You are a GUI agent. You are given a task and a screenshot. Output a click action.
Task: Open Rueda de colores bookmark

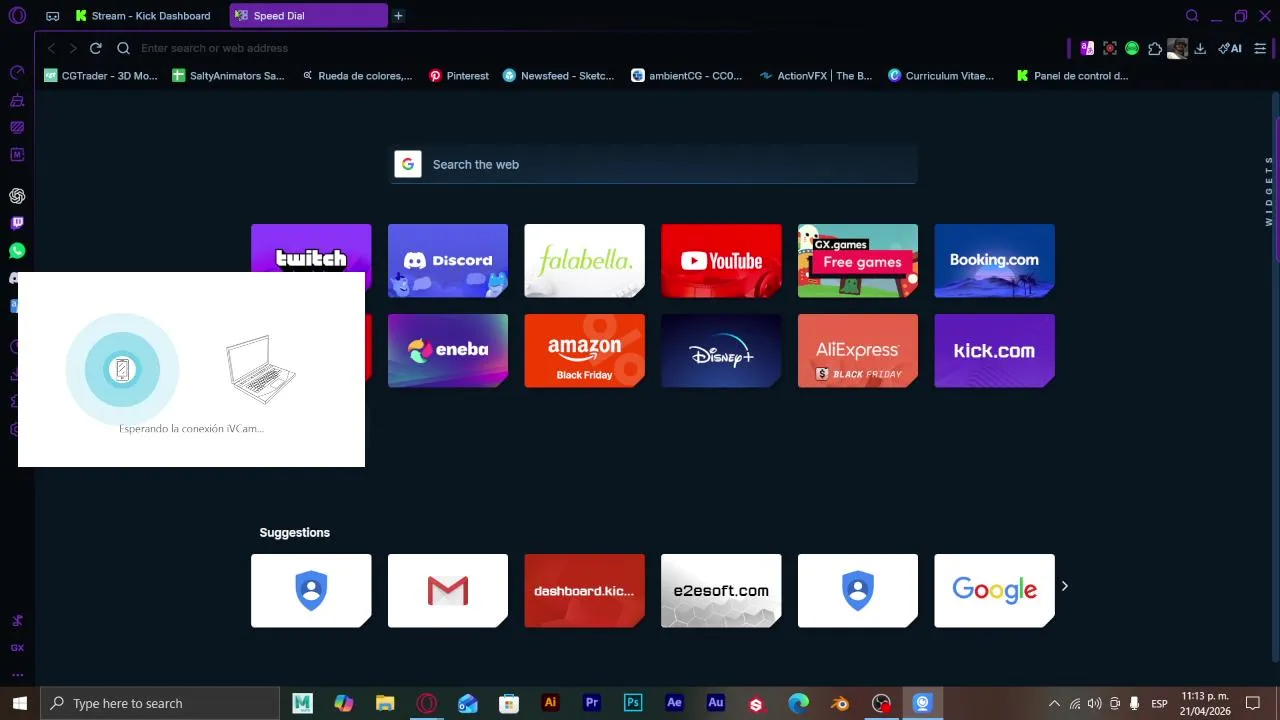[x=357, y=75]
